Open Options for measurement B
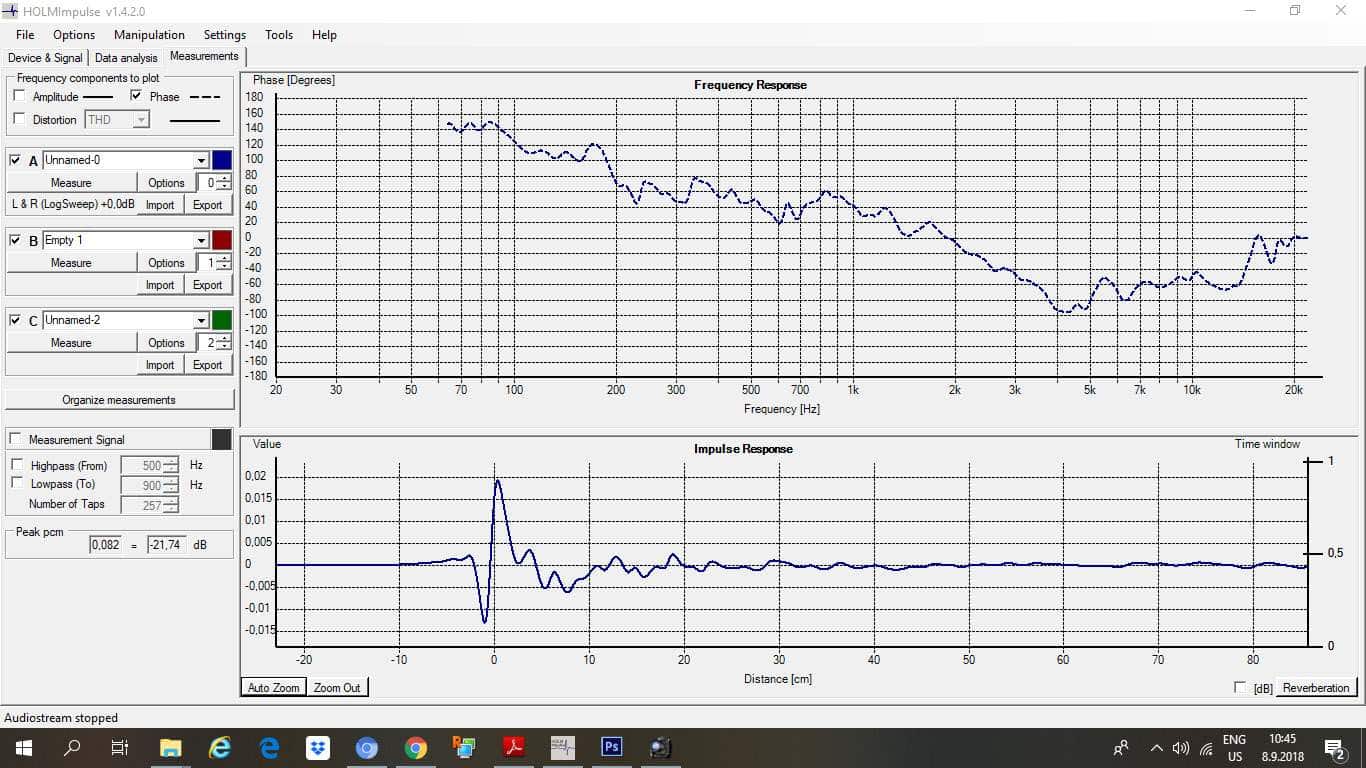Image resolution: width=1366 pixels, height=768 pixels. pyautogui.click(x=166, y=262)
